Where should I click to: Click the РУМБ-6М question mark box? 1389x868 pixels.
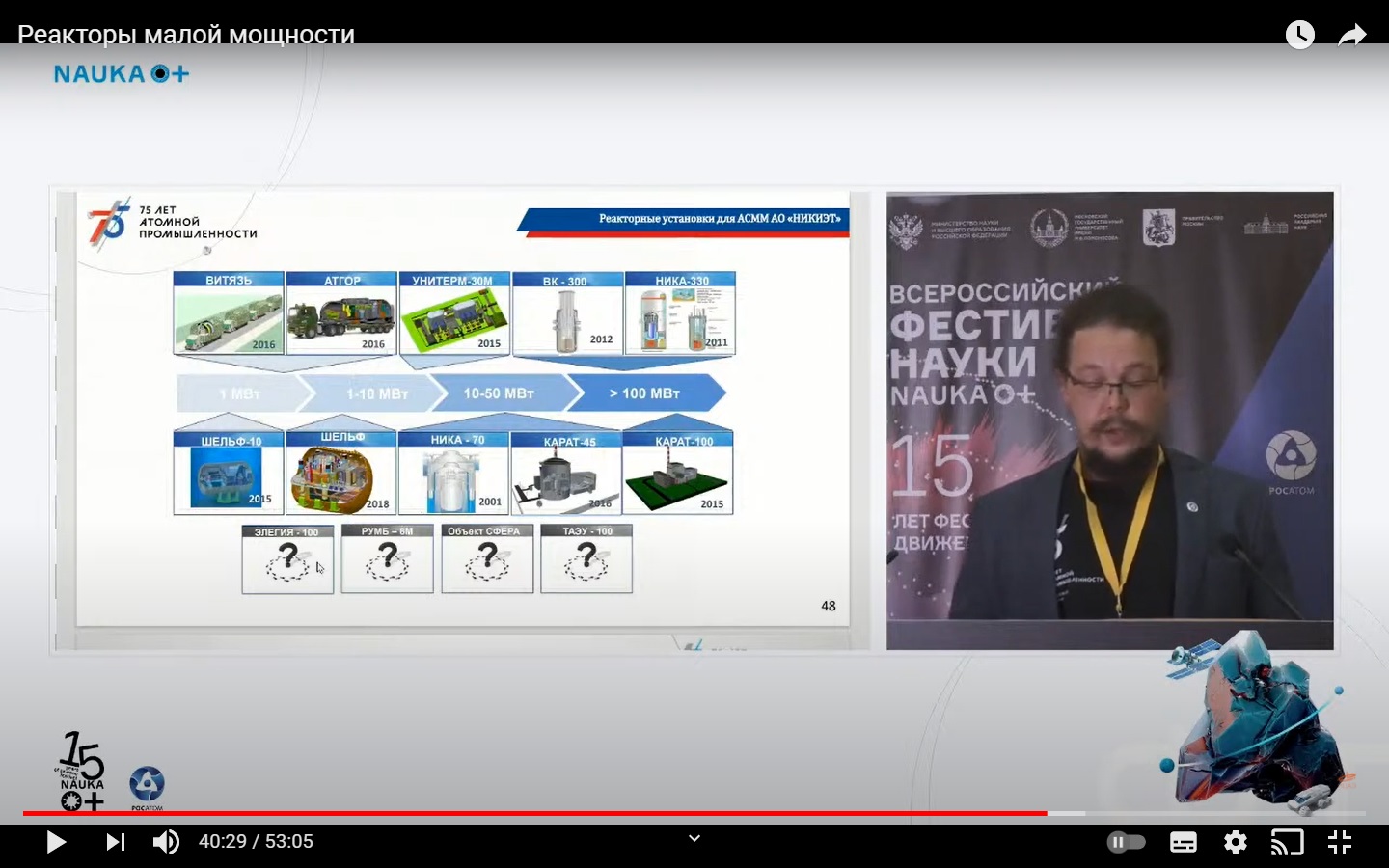point(387,558)
